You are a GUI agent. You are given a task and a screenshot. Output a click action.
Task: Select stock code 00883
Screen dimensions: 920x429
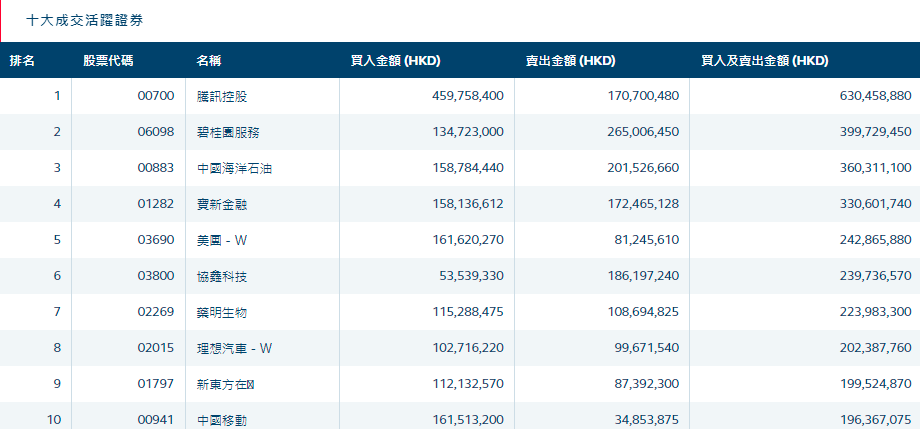[156, 168]
